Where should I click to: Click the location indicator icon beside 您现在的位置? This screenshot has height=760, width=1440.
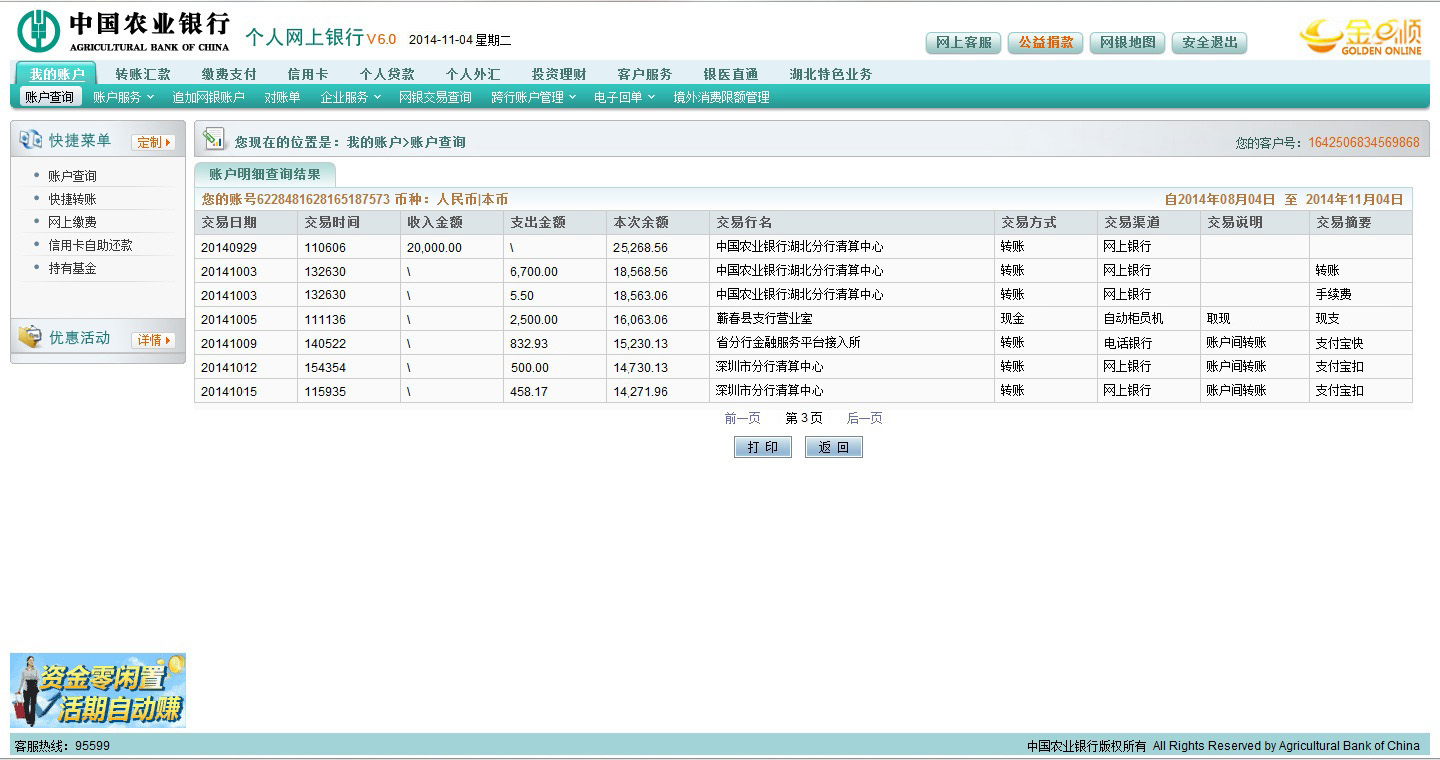213,140
